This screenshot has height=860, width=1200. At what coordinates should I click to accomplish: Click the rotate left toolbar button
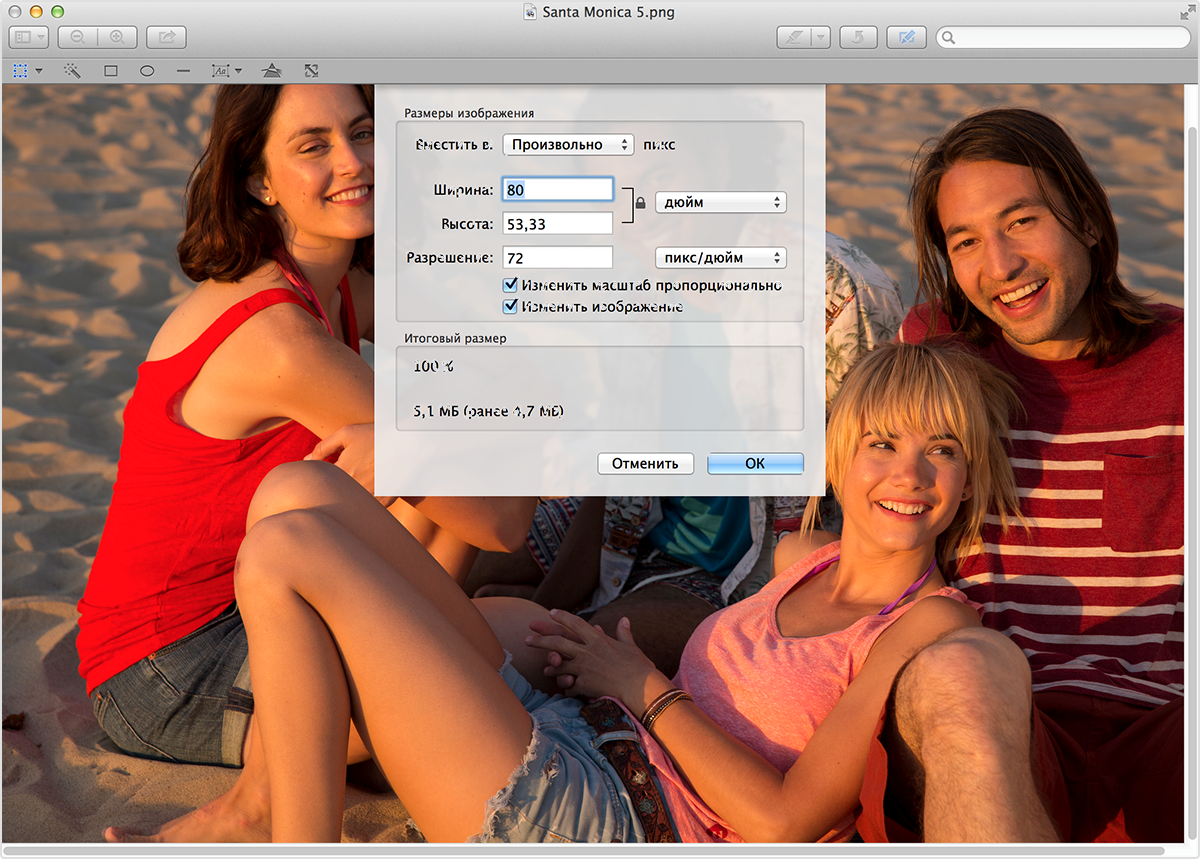click(858, 38)
